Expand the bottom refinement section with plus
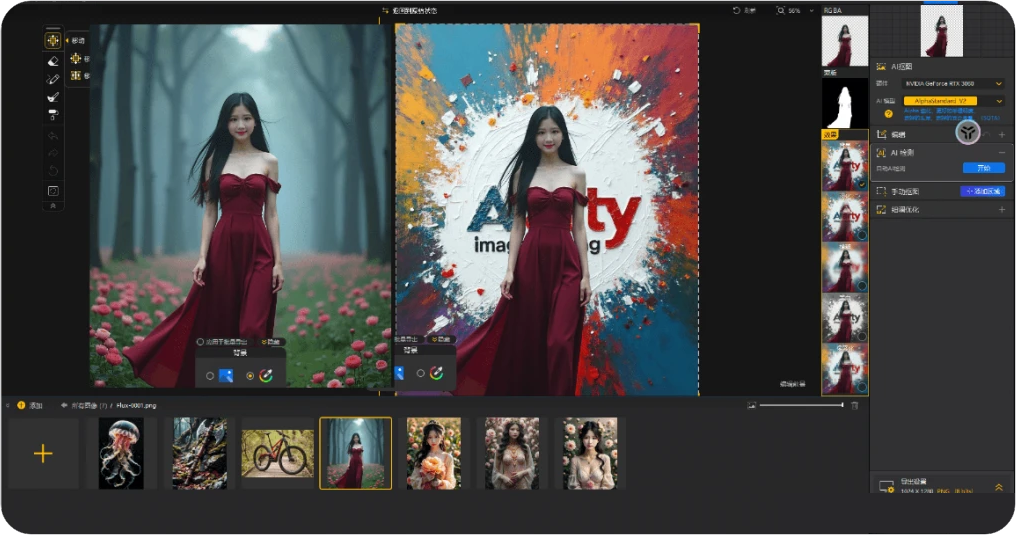 tap(1001, 210)
